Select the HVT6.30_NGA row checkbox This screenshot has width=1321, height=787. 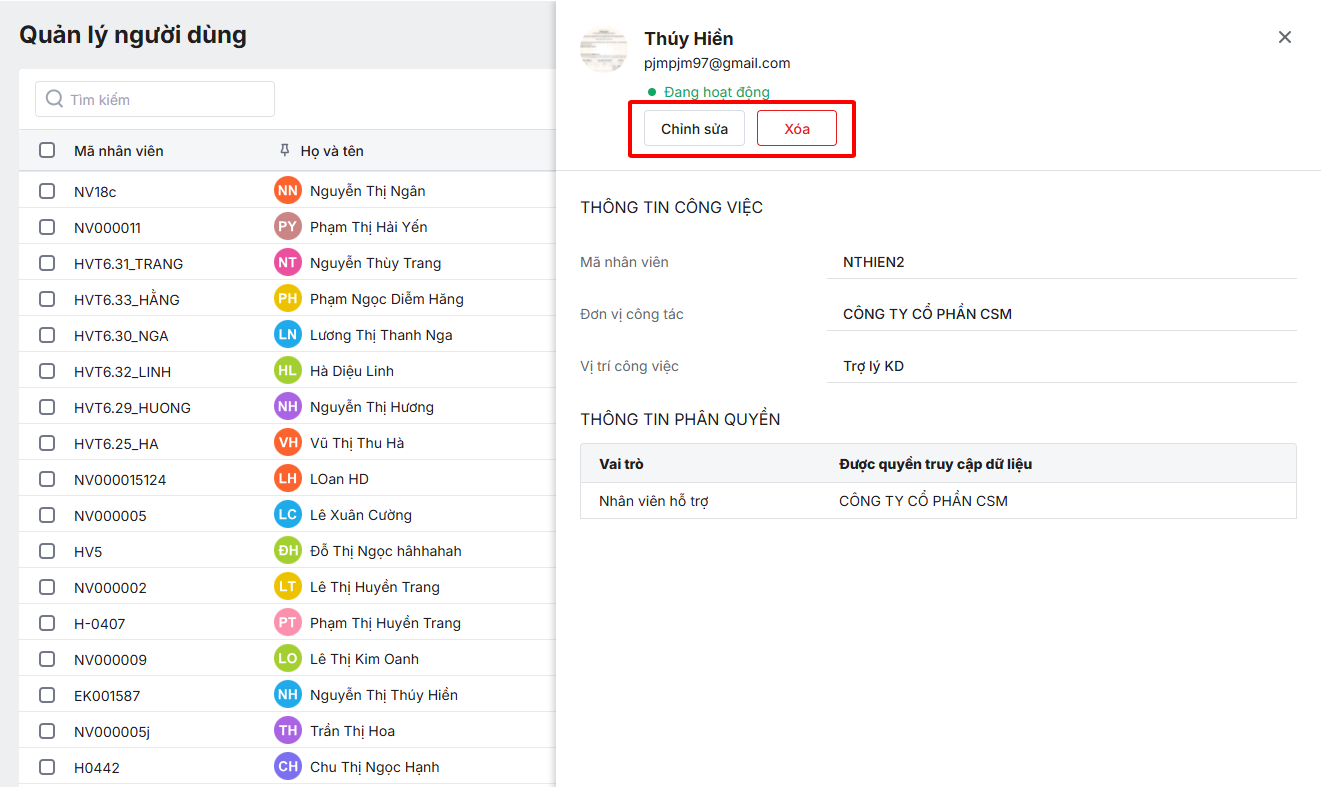tap(47, 335)
